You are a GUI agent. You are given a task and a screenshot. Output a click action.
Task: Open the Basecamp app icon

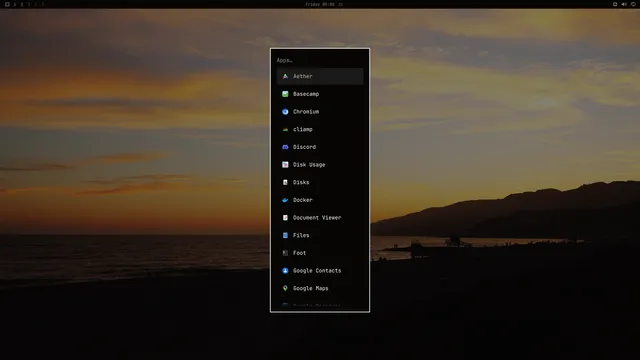(285, 94)
